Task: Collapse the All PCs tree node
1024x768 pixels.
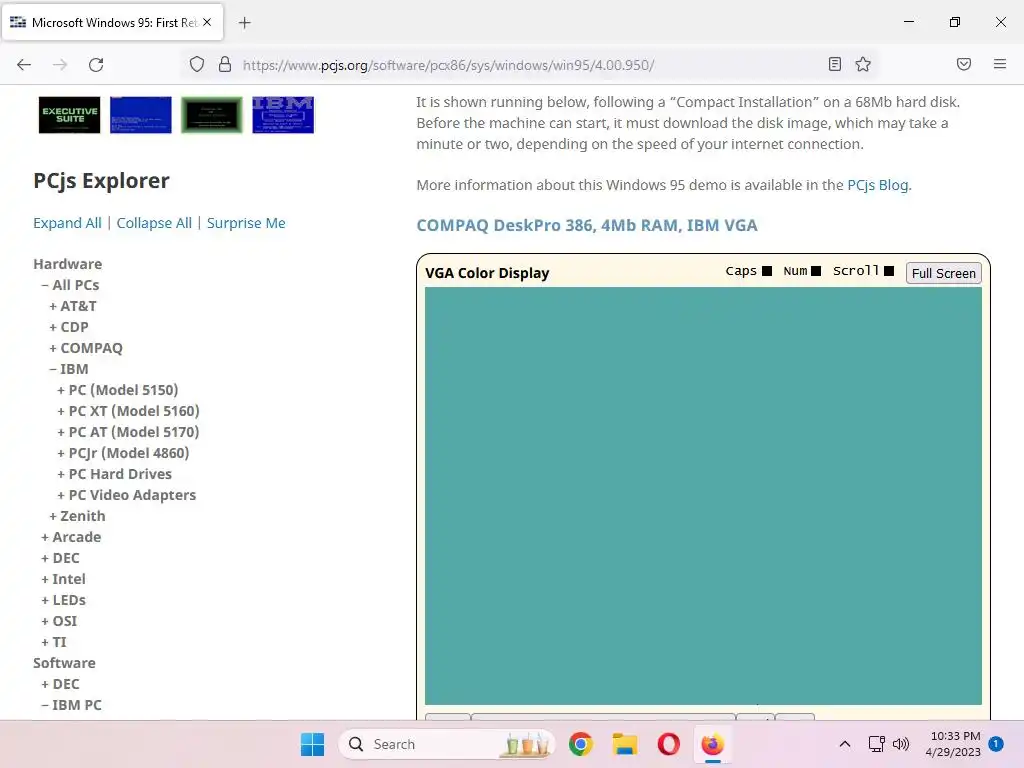Action: [70, 285]
